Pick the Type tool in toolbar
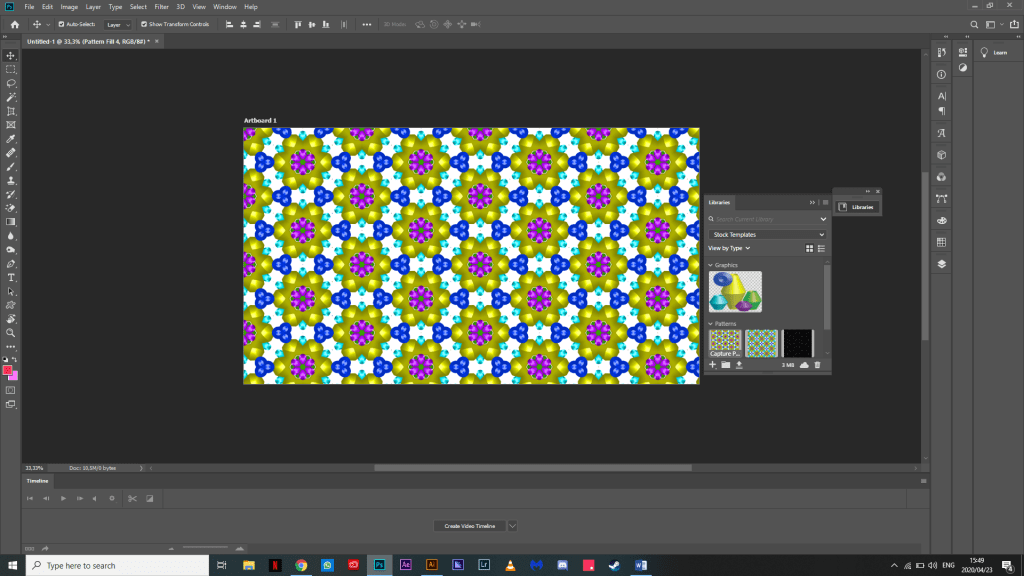Viewport: 1024px width, 576px height. [x=11, y=277]
